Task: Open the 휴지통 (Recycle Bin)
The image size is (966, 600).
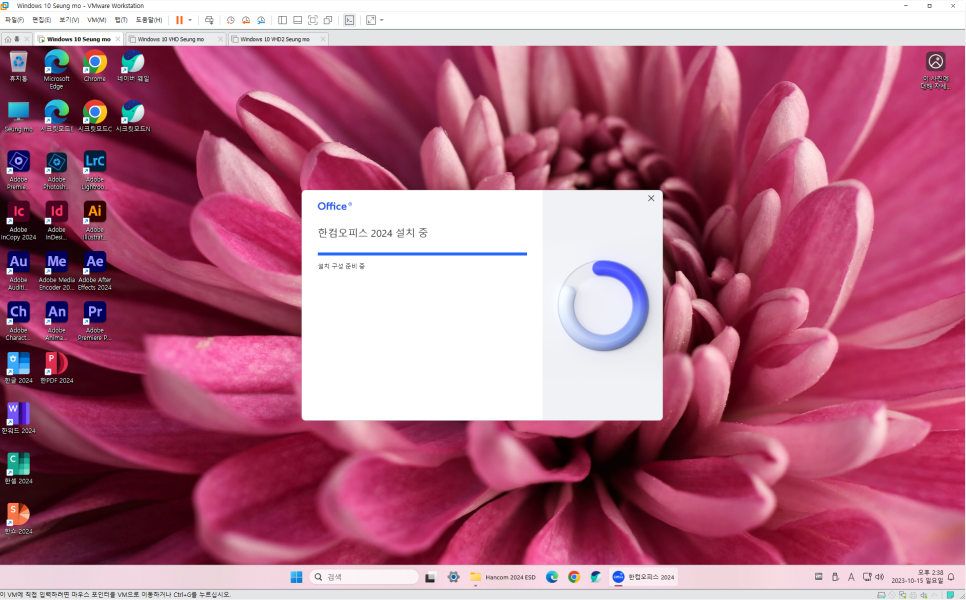Action: (x=18, y=62)
